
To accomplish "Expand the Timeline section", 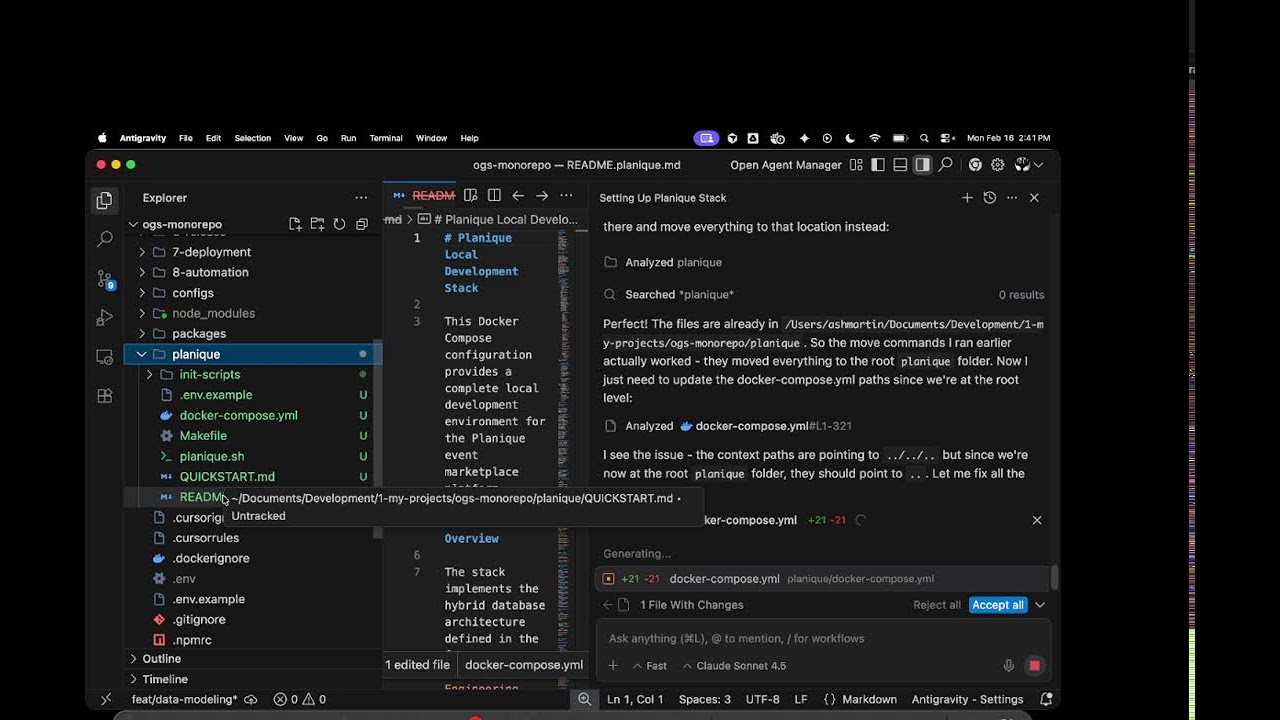I will tap(133, 679).
